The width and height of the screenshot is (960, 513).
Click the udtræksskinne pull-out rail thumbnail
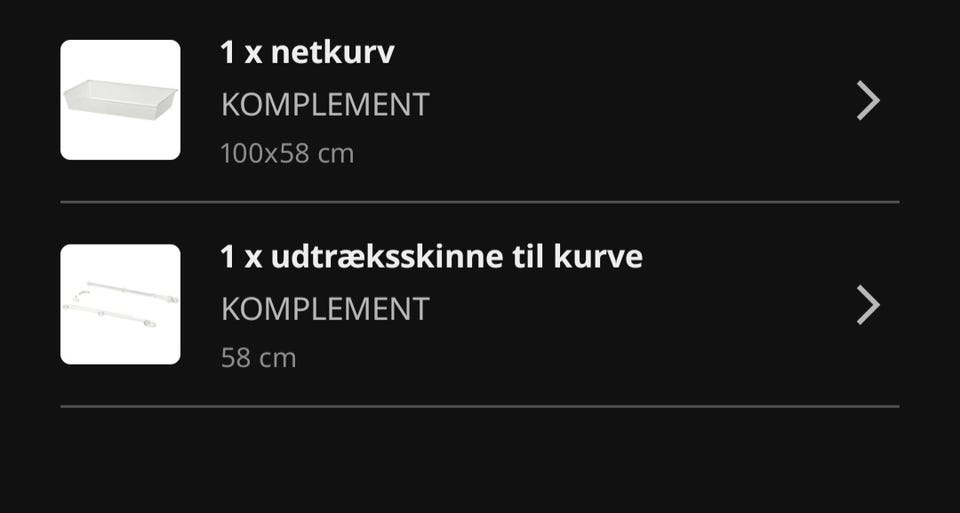[121, 304]
